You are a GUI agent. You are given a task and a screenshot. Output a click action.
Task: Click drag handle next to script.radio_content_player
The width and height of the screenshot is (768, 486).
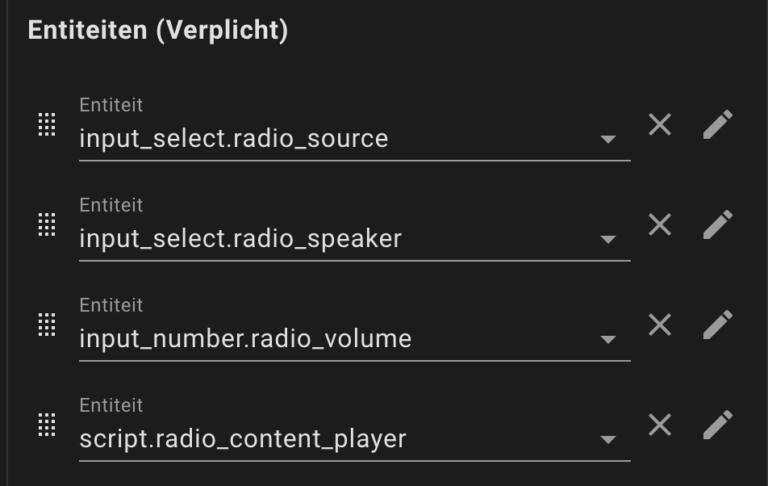click(47, 425)
